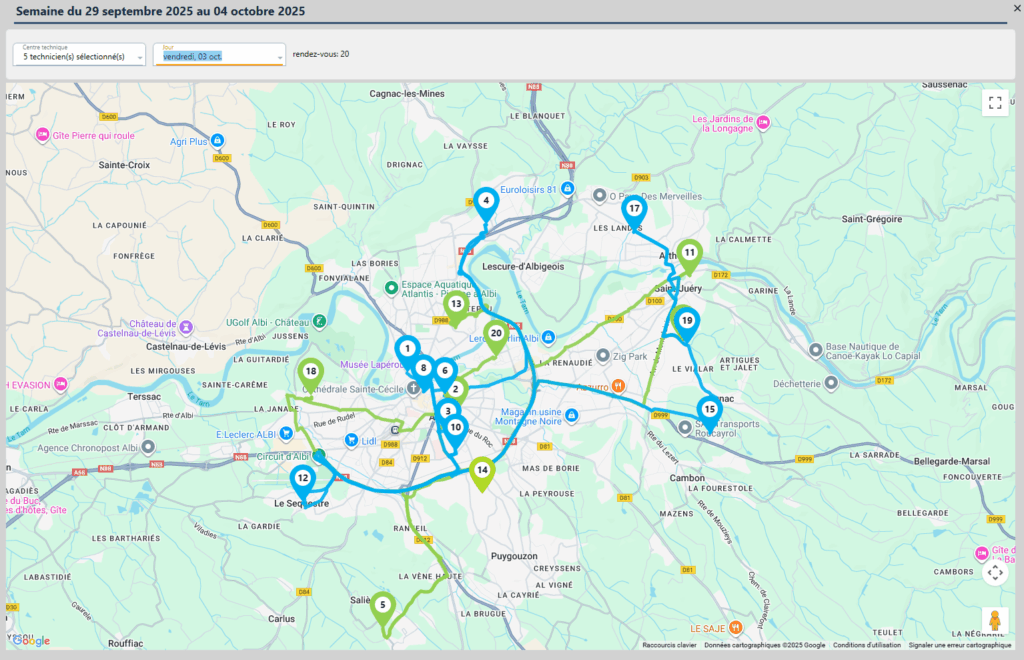1024x660 pixels.
Task: Click blue map marker number 15
Action: pos(709,409)
